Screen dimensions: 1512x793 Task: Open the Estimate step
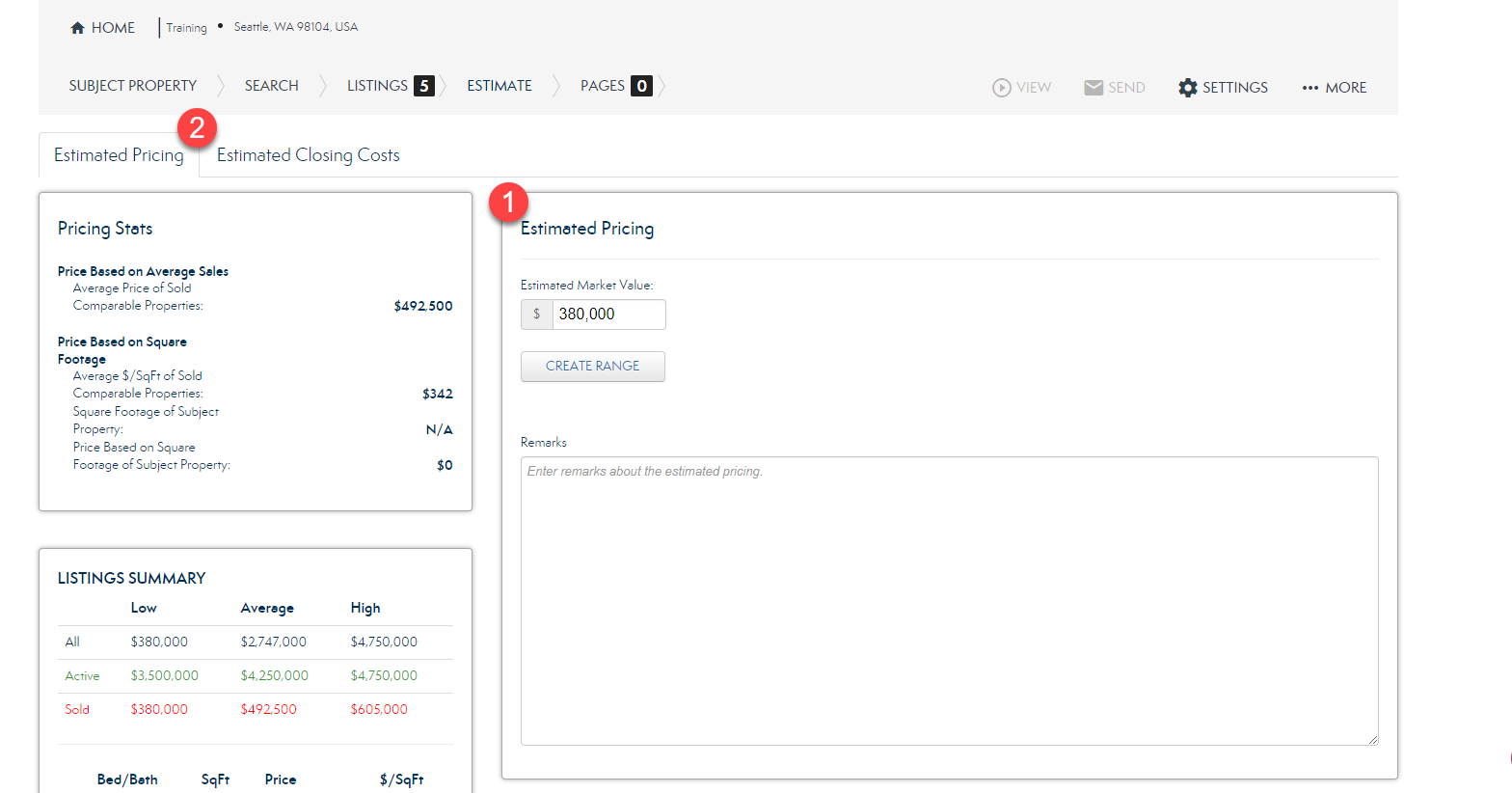(499, 86)
